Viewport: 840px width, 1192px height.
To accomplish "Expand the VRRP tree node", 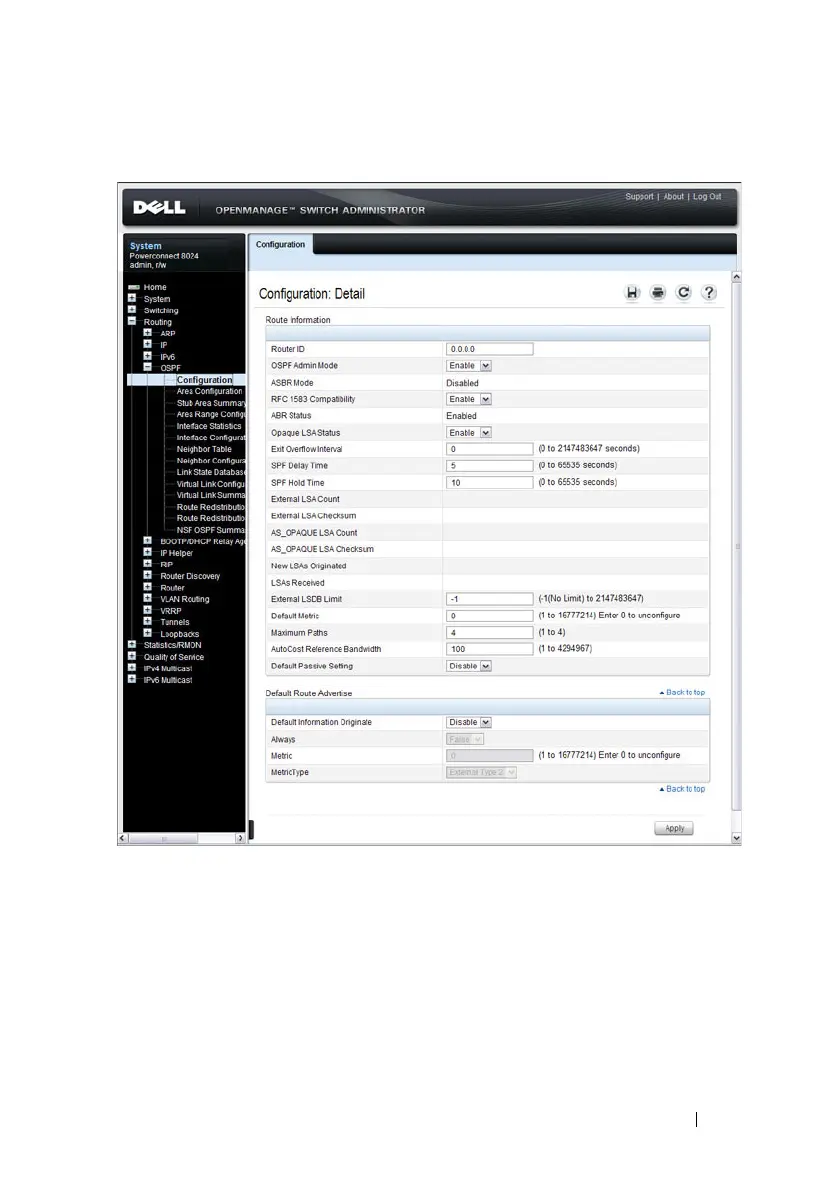I will click(x=148, y=610).
